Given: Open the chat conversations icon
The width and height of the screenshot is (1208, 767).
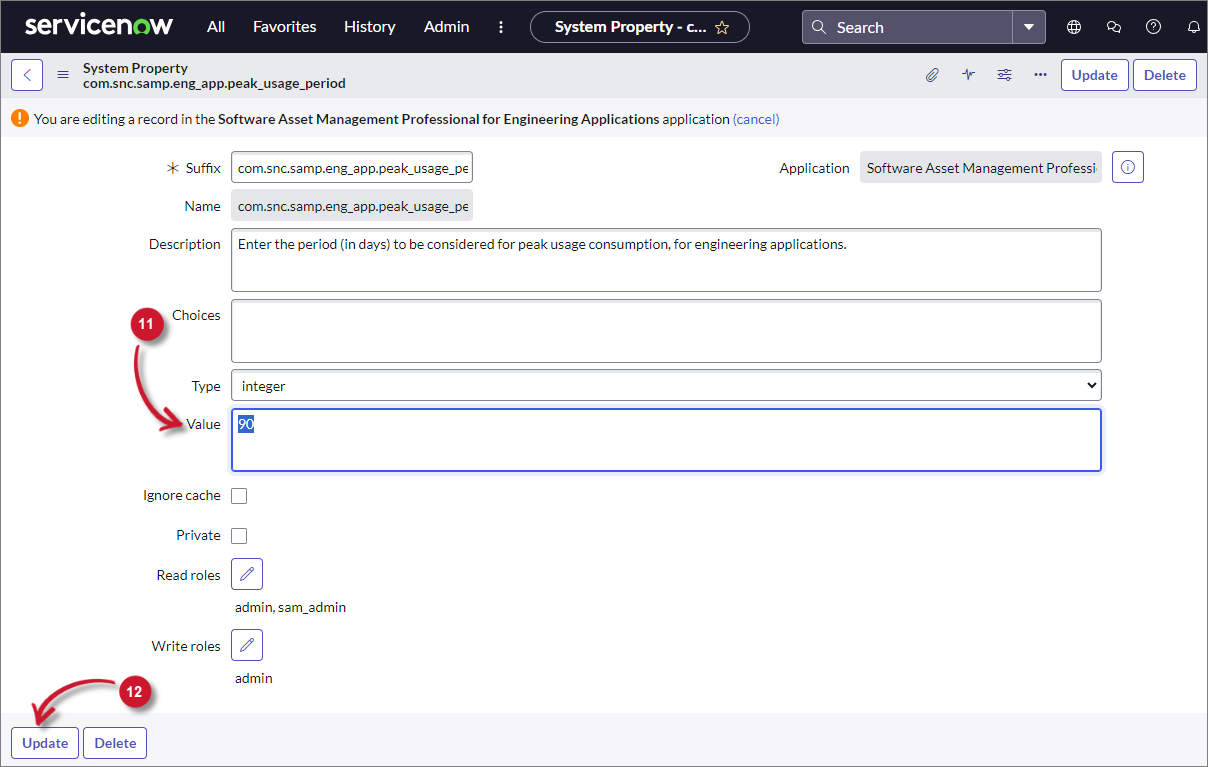Looking at the screenshot, I should (x=1114, y=27).
